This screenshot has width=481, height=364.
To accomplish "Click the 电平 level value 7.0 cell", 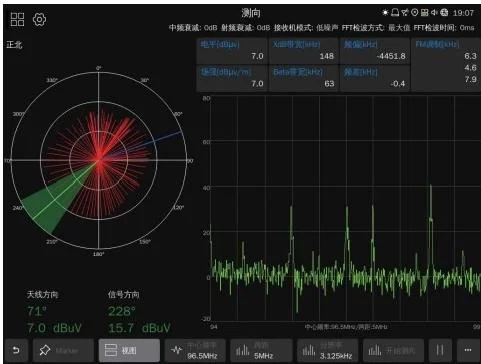I will click(x=232, y=51).
